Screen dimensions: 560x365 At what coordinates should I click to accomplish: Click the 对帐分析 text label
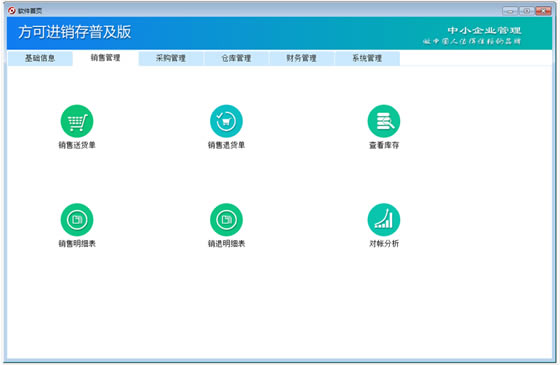pyautogui.click(x=384, y=244)
